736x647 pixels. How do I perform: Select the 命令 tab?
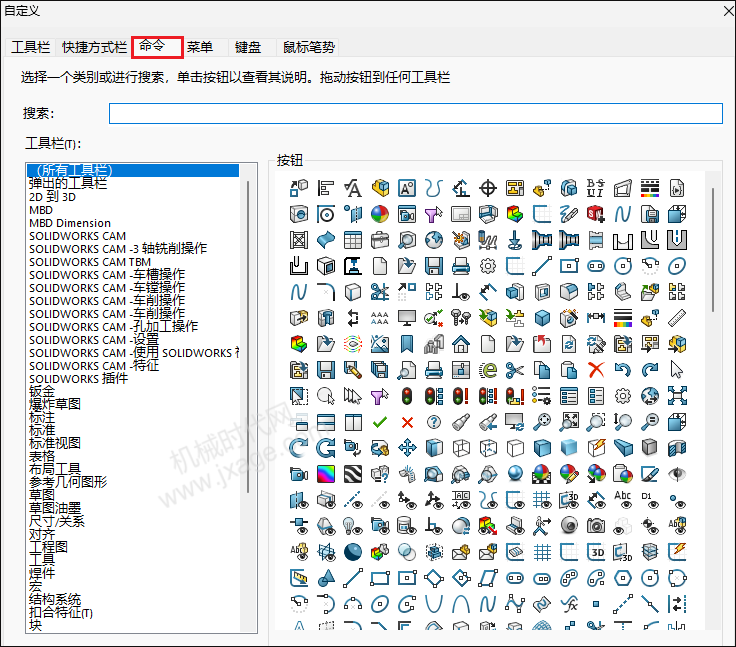157,47
